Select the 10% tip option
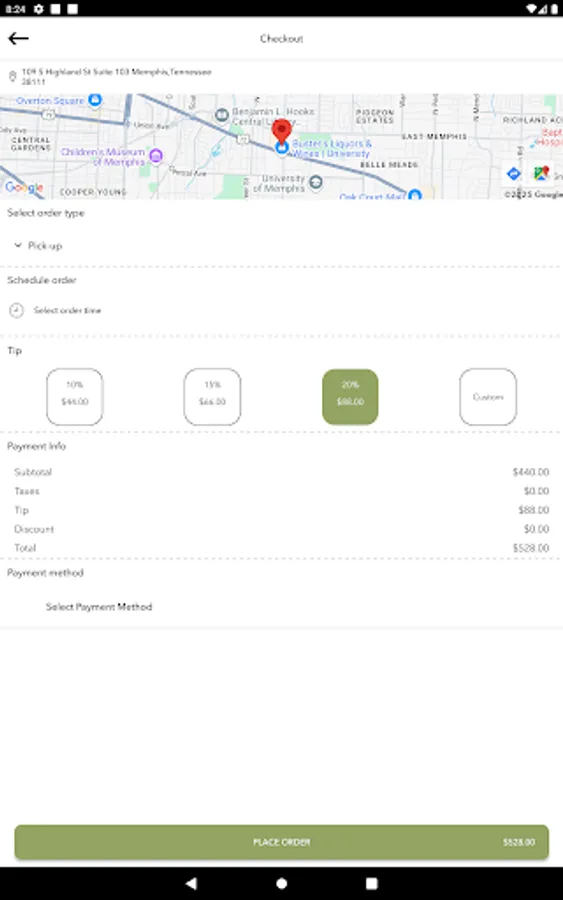The image size is (563, 900). pyautogui.click(x=75, y=397)
